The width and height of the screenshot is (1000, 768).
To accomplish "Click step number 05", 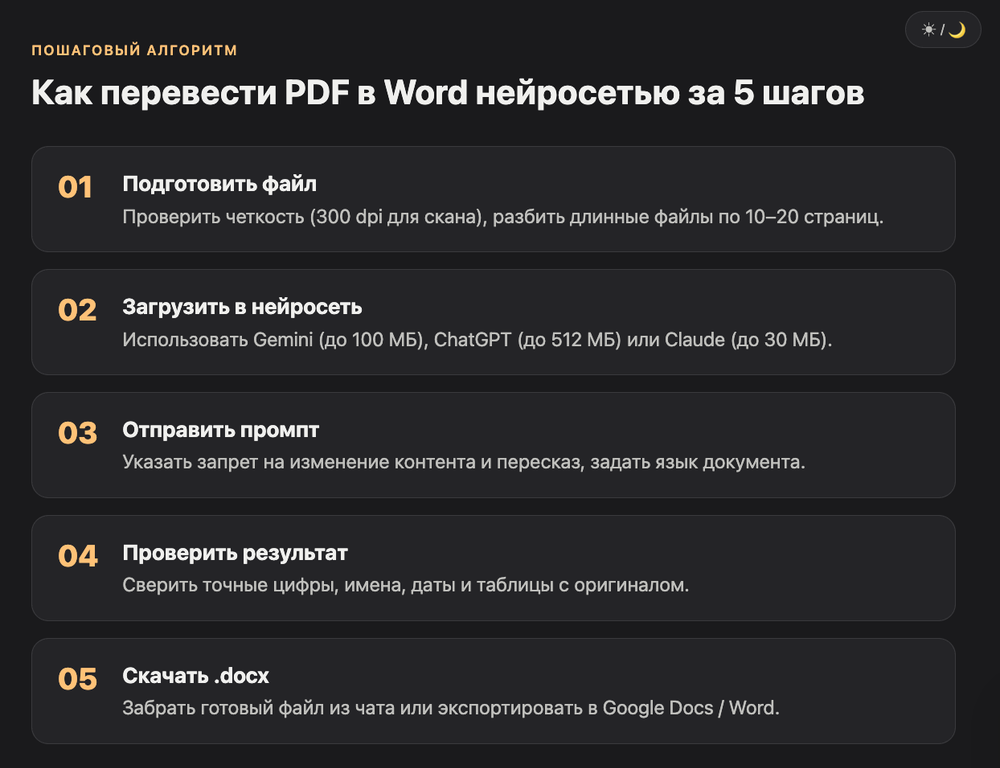I will click(77, 679).
